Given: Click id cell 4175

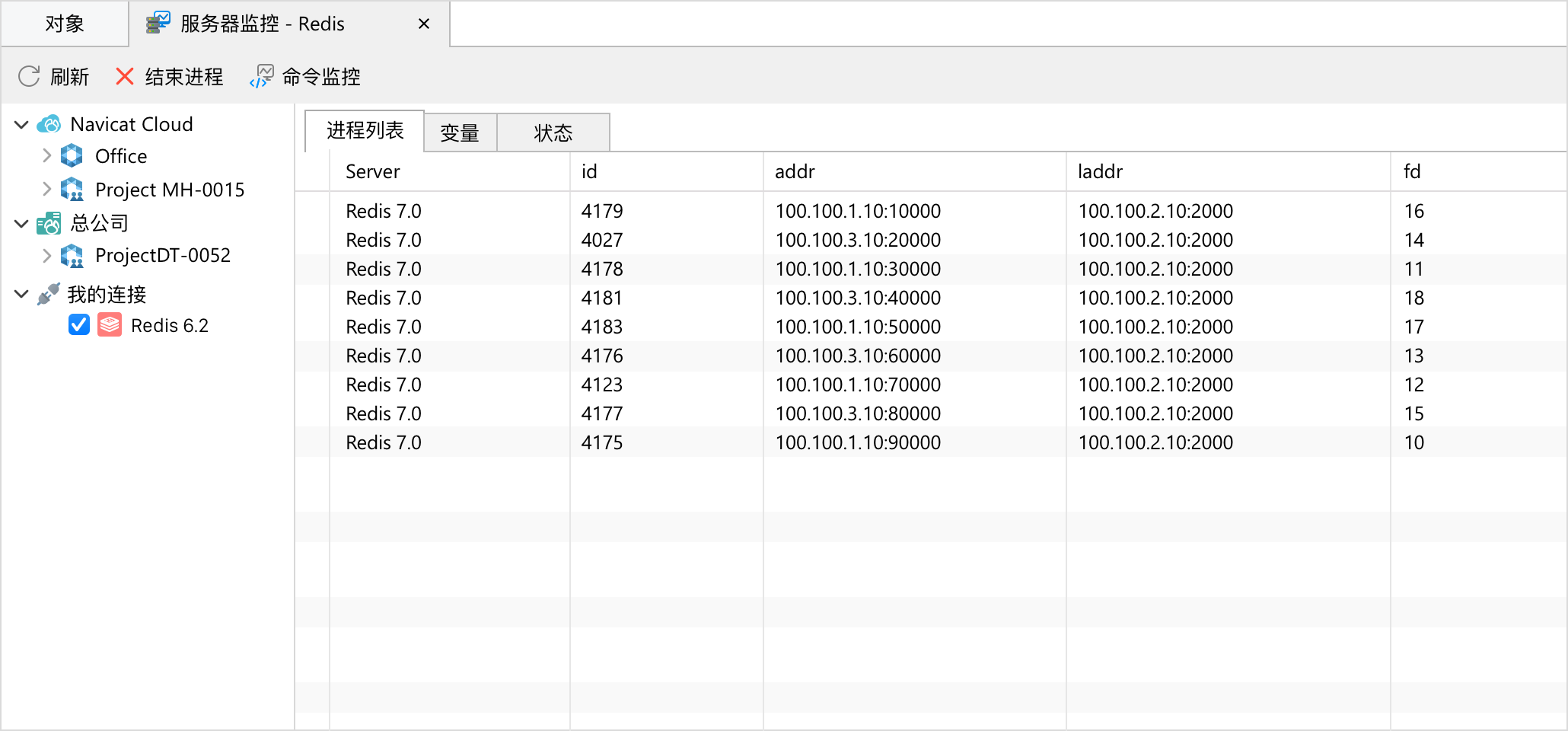Looking at the screenshot, I should pyautogui.click(x=602, y=442).
